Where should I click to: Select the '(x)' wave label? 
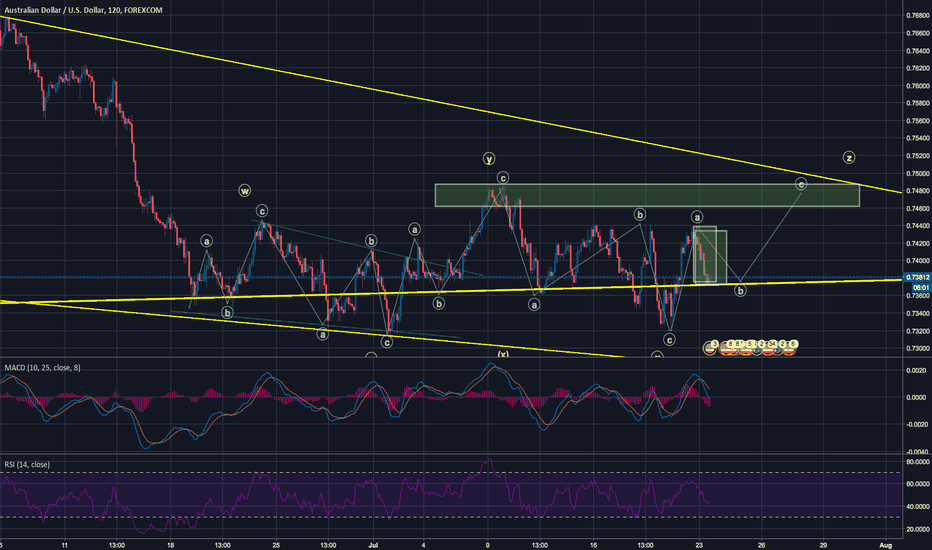coord(503,354)
